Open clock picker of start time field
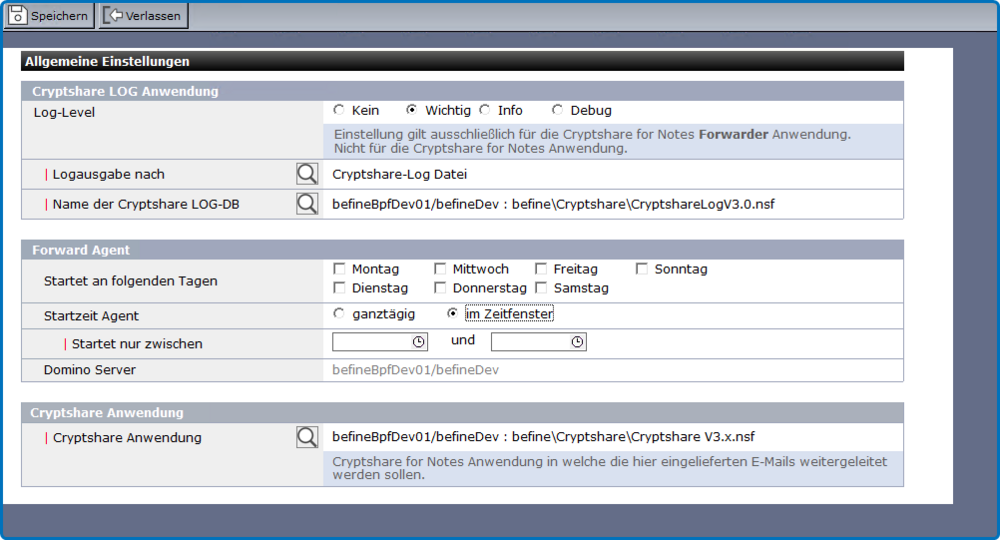This screenshot has width=1000, height=540. [x=418, y=342]
